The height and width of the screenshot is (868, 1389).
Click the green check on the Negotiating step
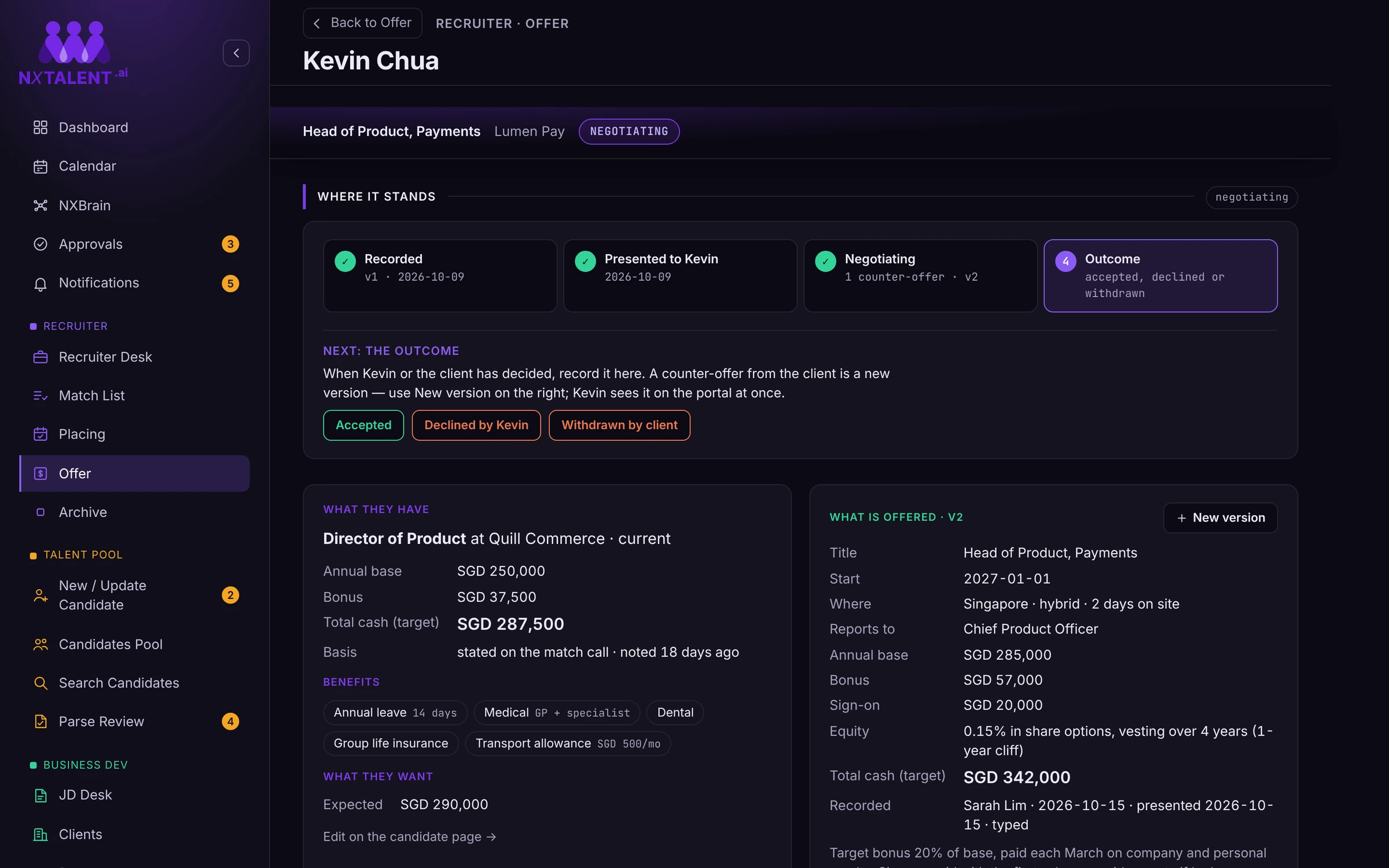coord(825,261)
